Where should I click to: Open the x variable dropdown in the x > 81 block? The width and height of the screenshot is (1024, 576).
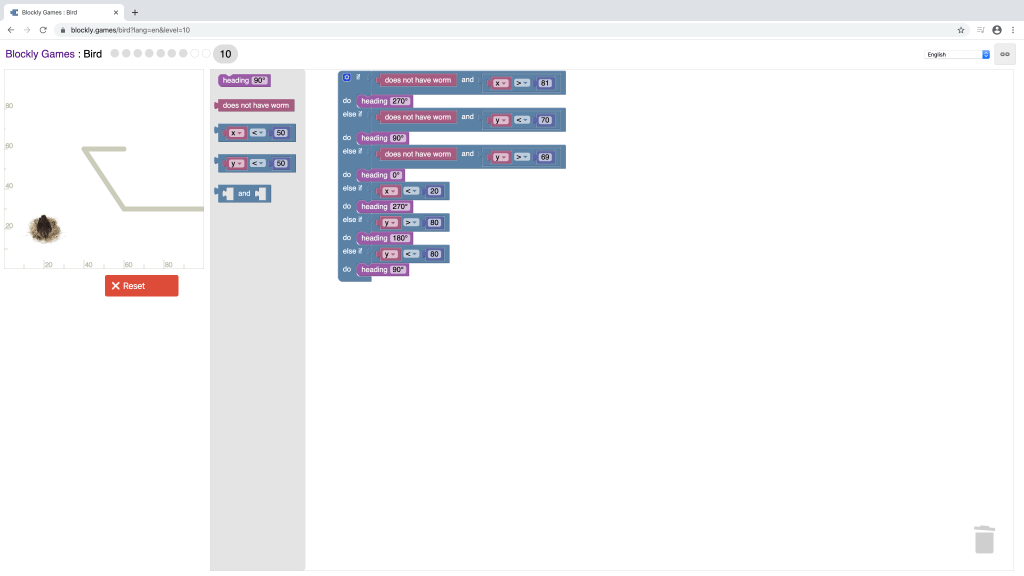pos(500,83)
